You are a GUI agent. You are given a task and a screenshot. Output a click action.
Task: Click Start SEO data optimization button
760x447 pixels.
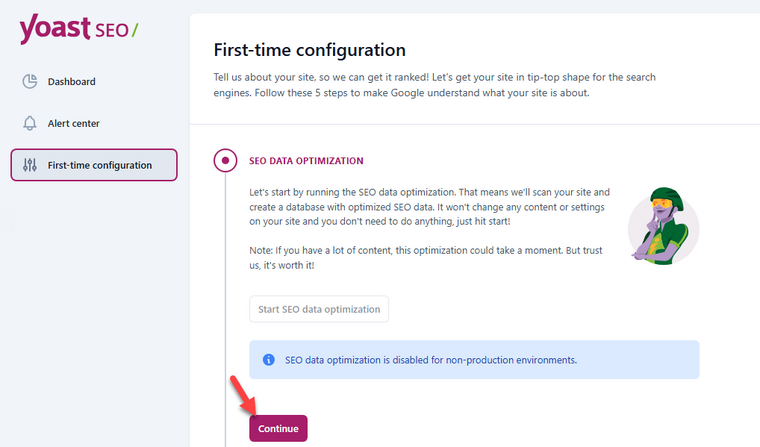coord(319,309)
